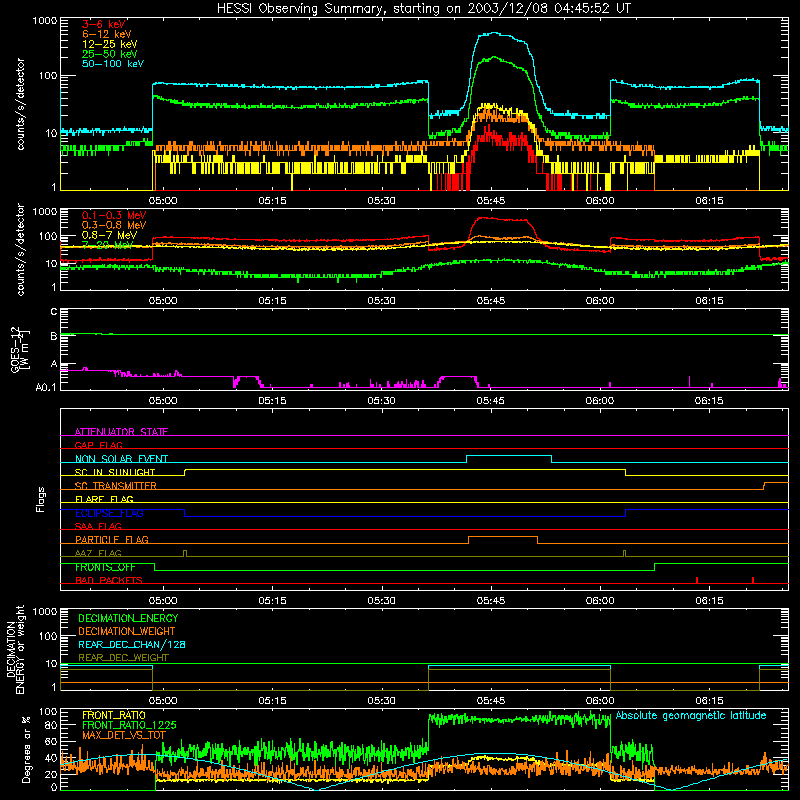
Task: Click the first red BAD_PACKETS spike near 06:15
Action: (697, 580)
